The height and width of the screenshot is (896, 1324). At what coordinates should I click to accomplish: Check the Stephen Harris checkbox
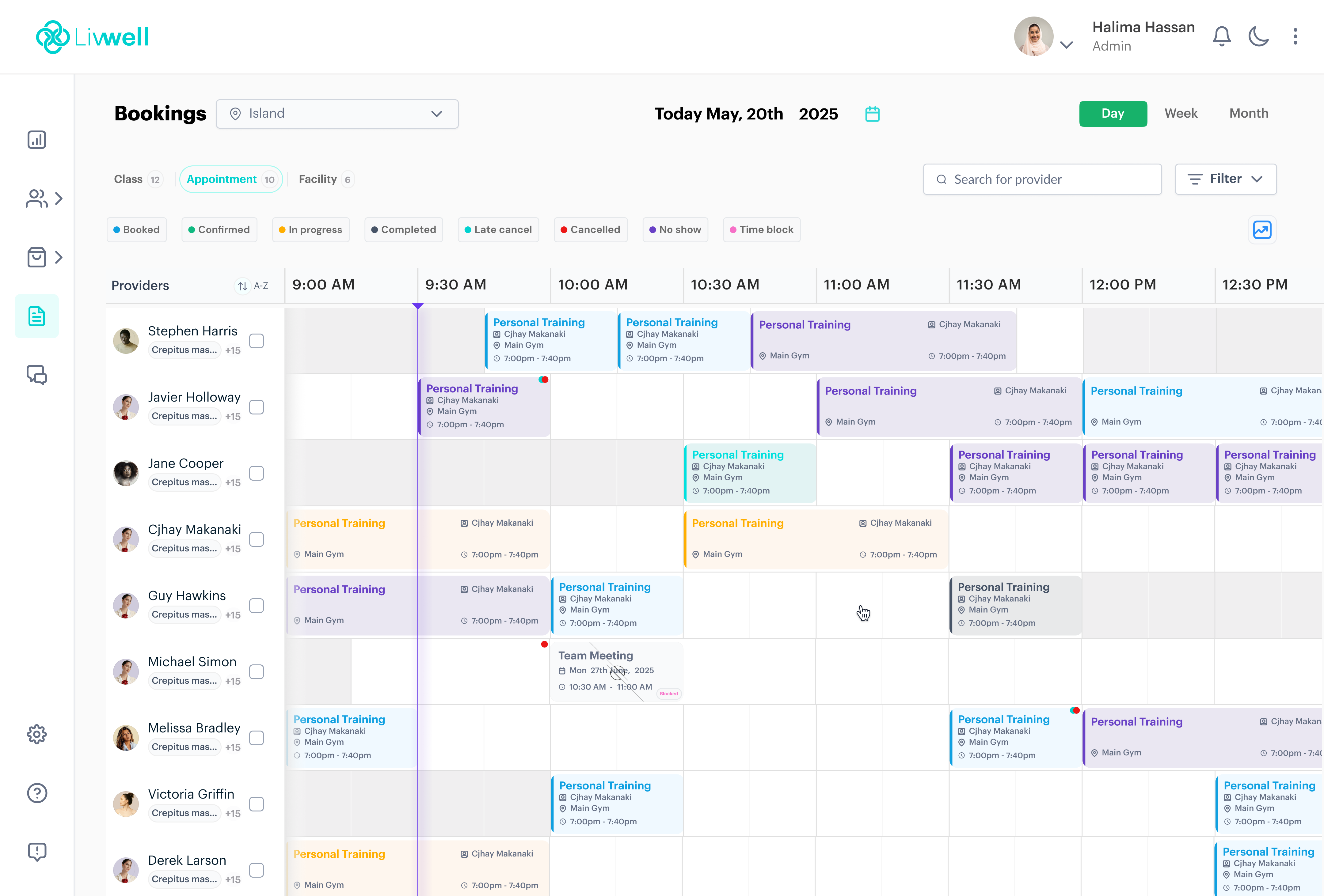click(x=256, y=341)
